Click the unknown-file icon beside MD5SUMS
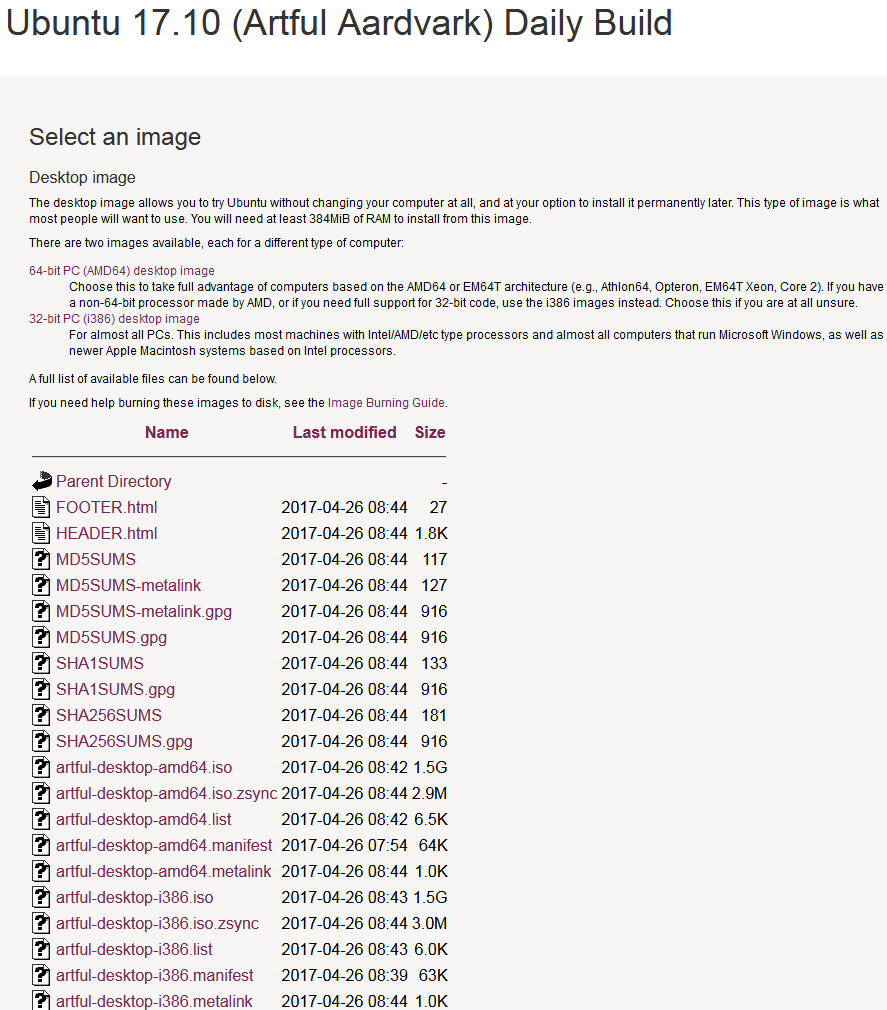 coord(41,559)
